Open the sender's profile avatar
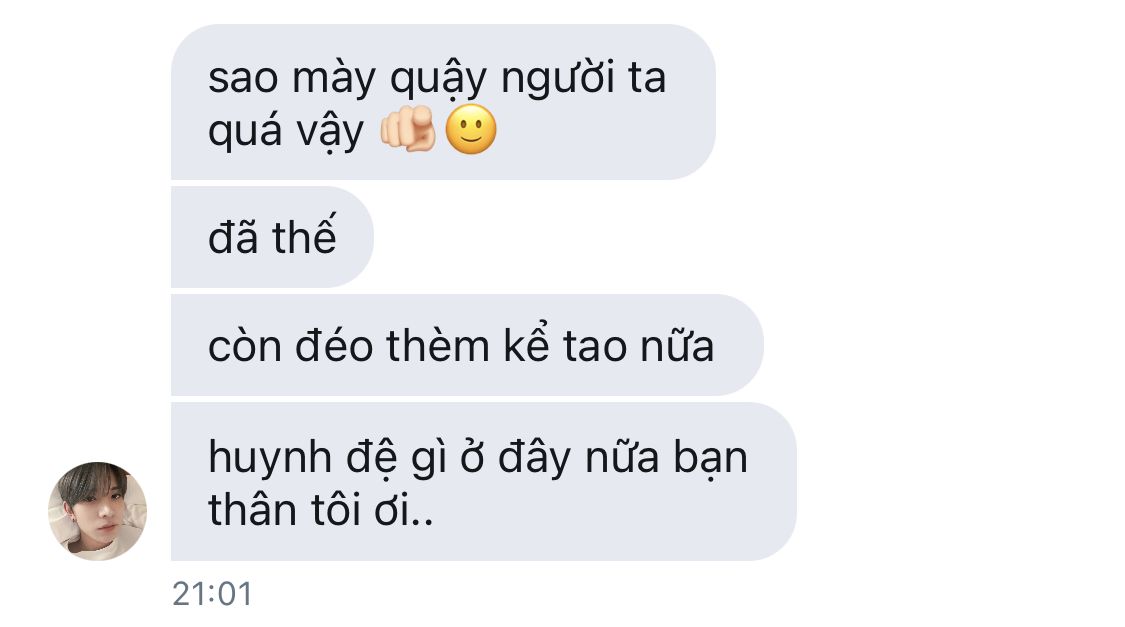Viewport: 1125px width, 627px height. pos(98,511)
